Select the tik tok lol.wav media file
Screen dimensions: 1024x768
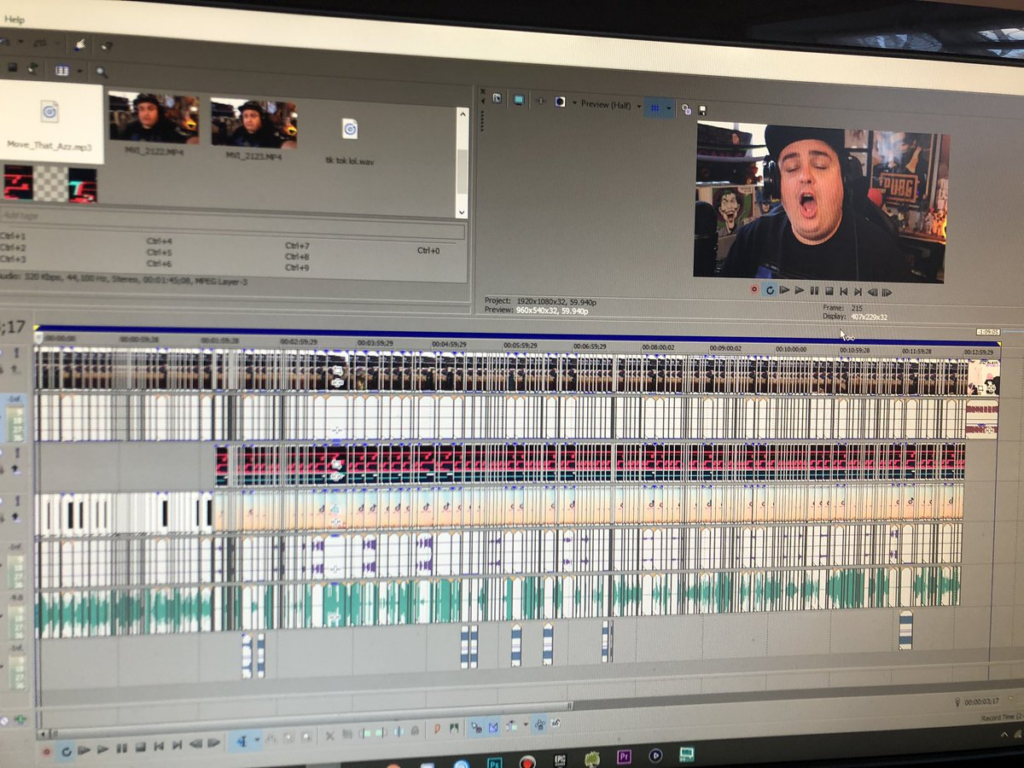pos(349,137)
